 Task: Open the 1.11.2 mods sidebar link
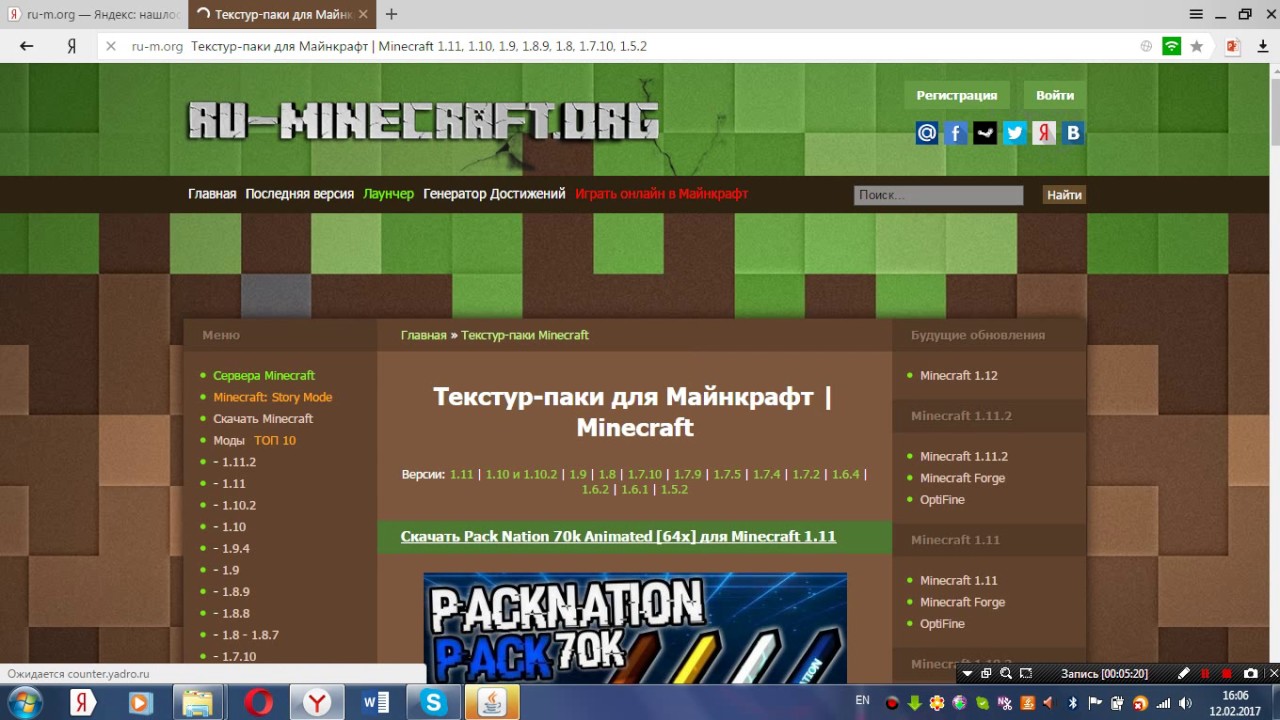(234, 462)
